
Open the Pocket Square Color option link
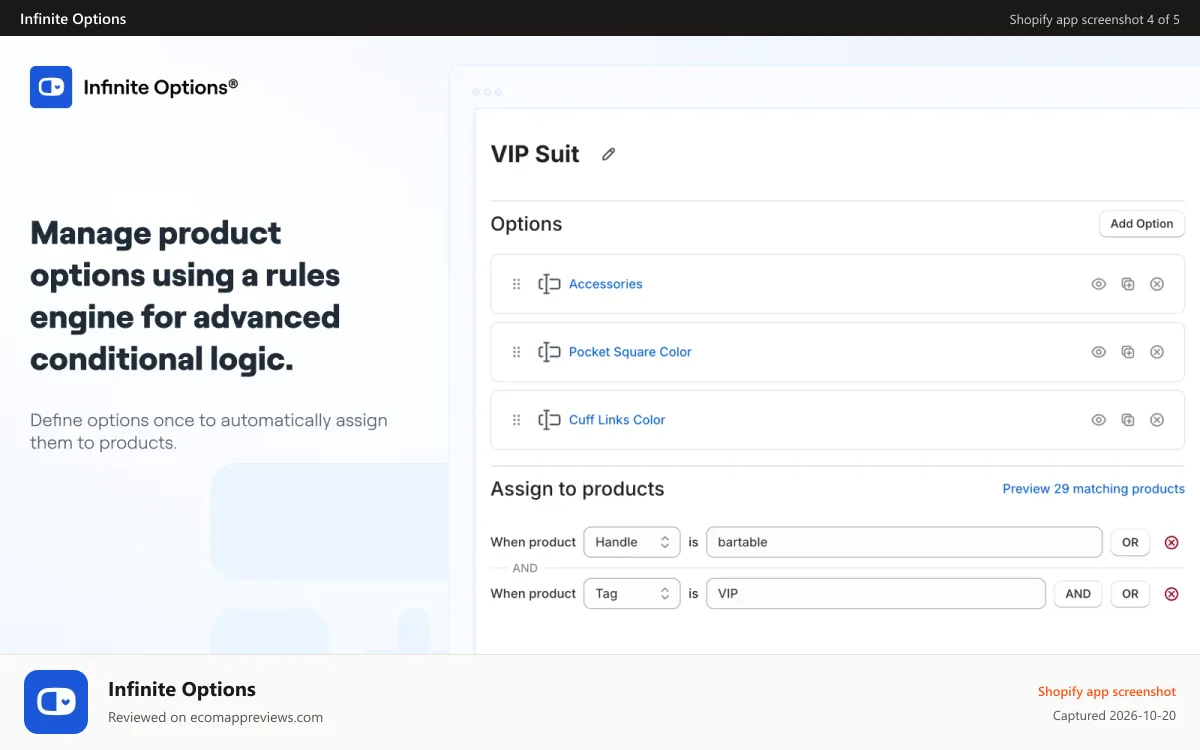point(630,352)
